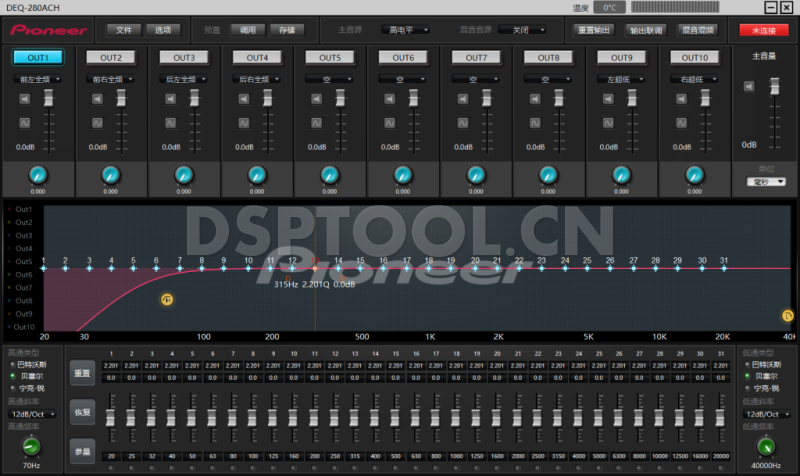Mute the OUT7 channel speaker icon
Viewport: 800px width, 476px height.
point(463,98)
